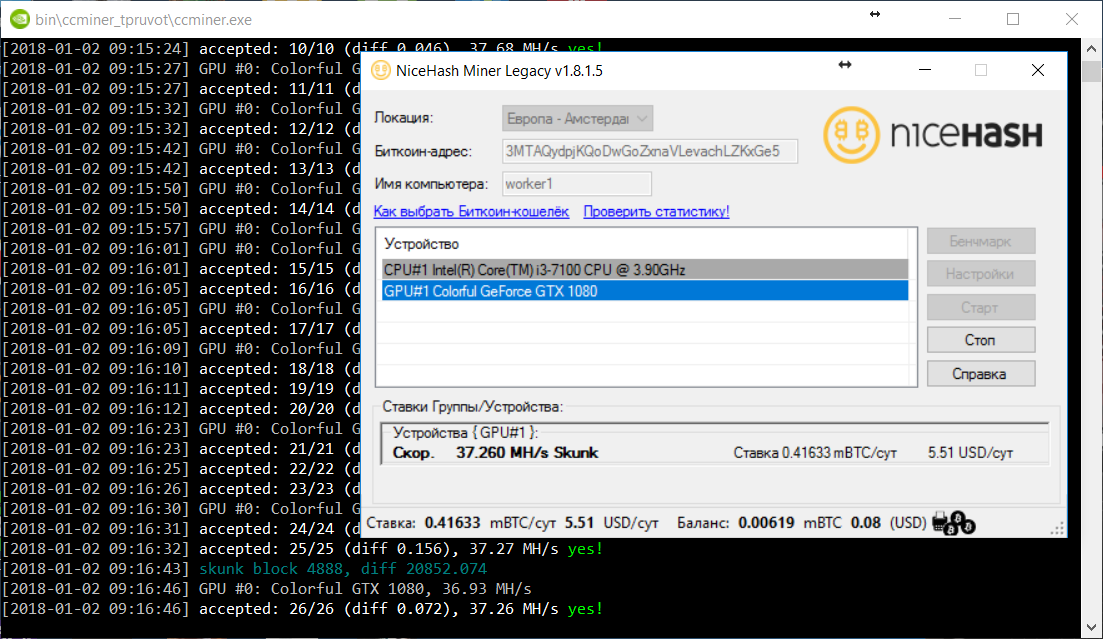The image size is (1103, 639).
Task: Maximize the ccminer console window
Action: 1013,19
